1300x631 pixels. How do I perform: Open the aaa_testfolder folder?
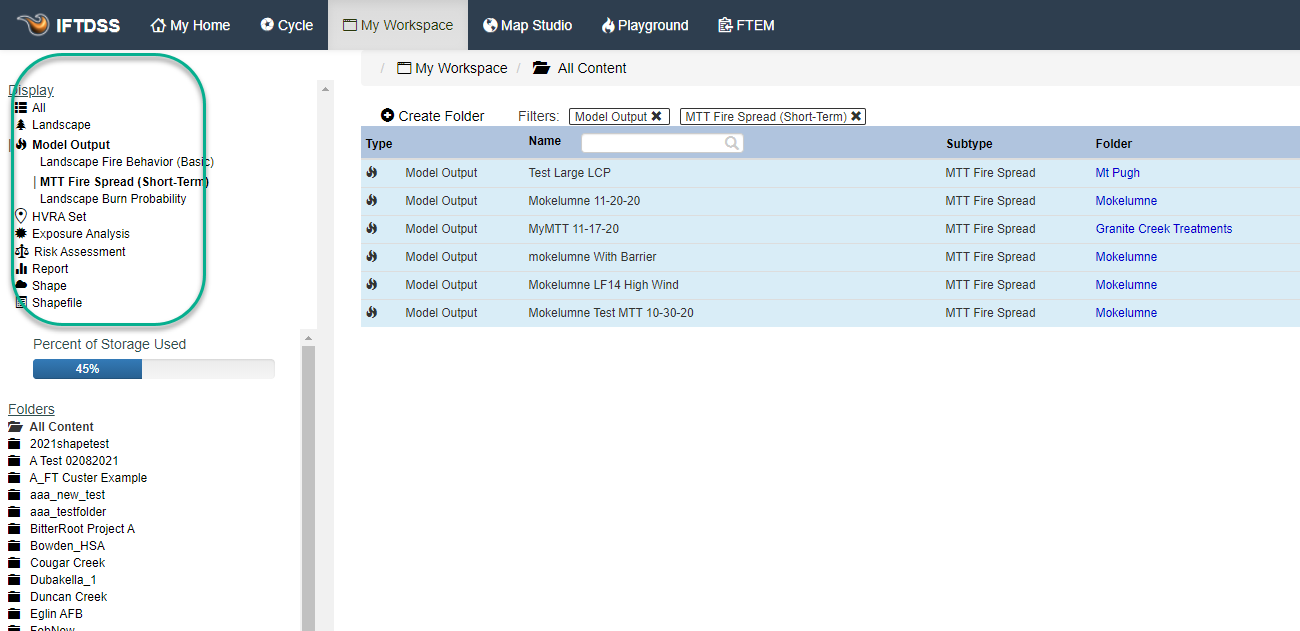[x=57, y=512]
